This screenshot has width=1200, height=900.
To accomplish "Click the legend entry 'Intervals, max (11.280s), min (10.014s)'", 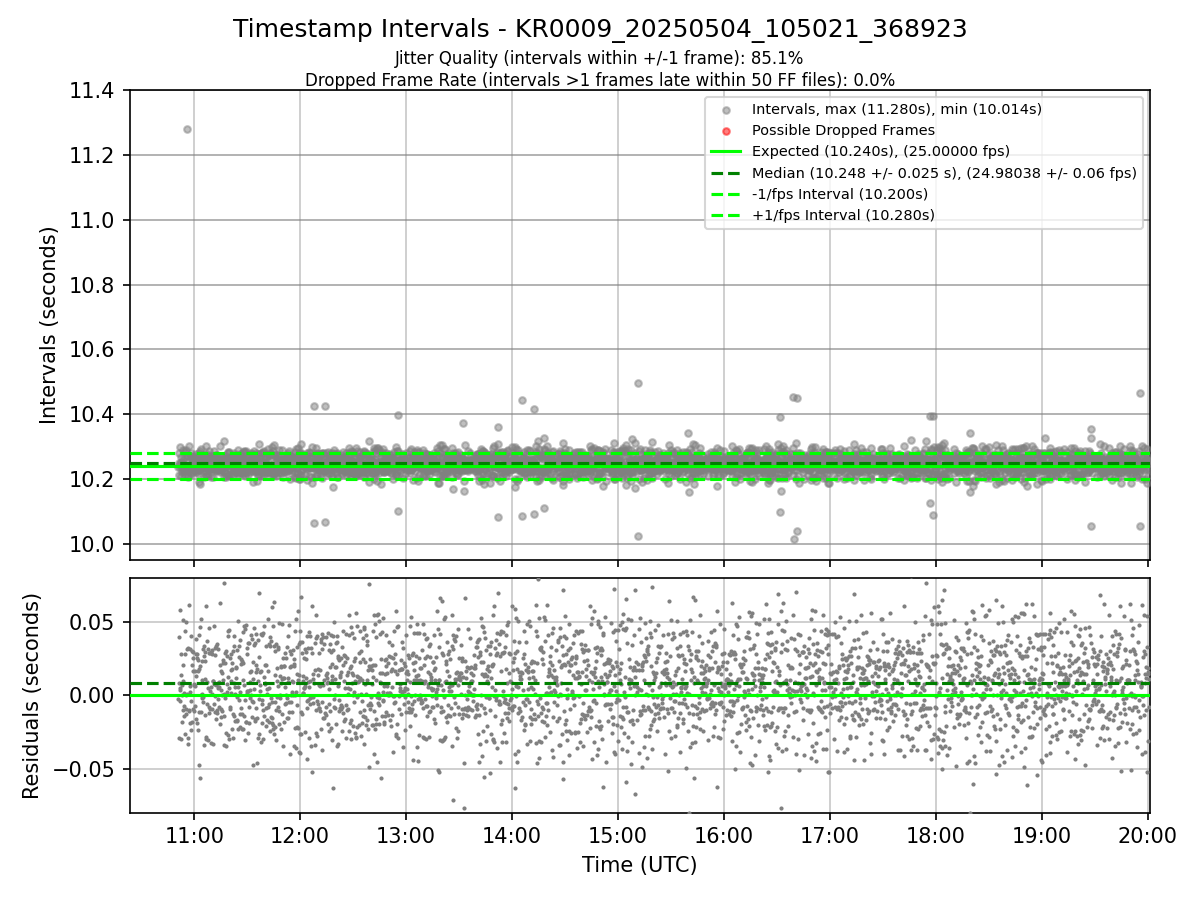I will [x=897, y=109].
